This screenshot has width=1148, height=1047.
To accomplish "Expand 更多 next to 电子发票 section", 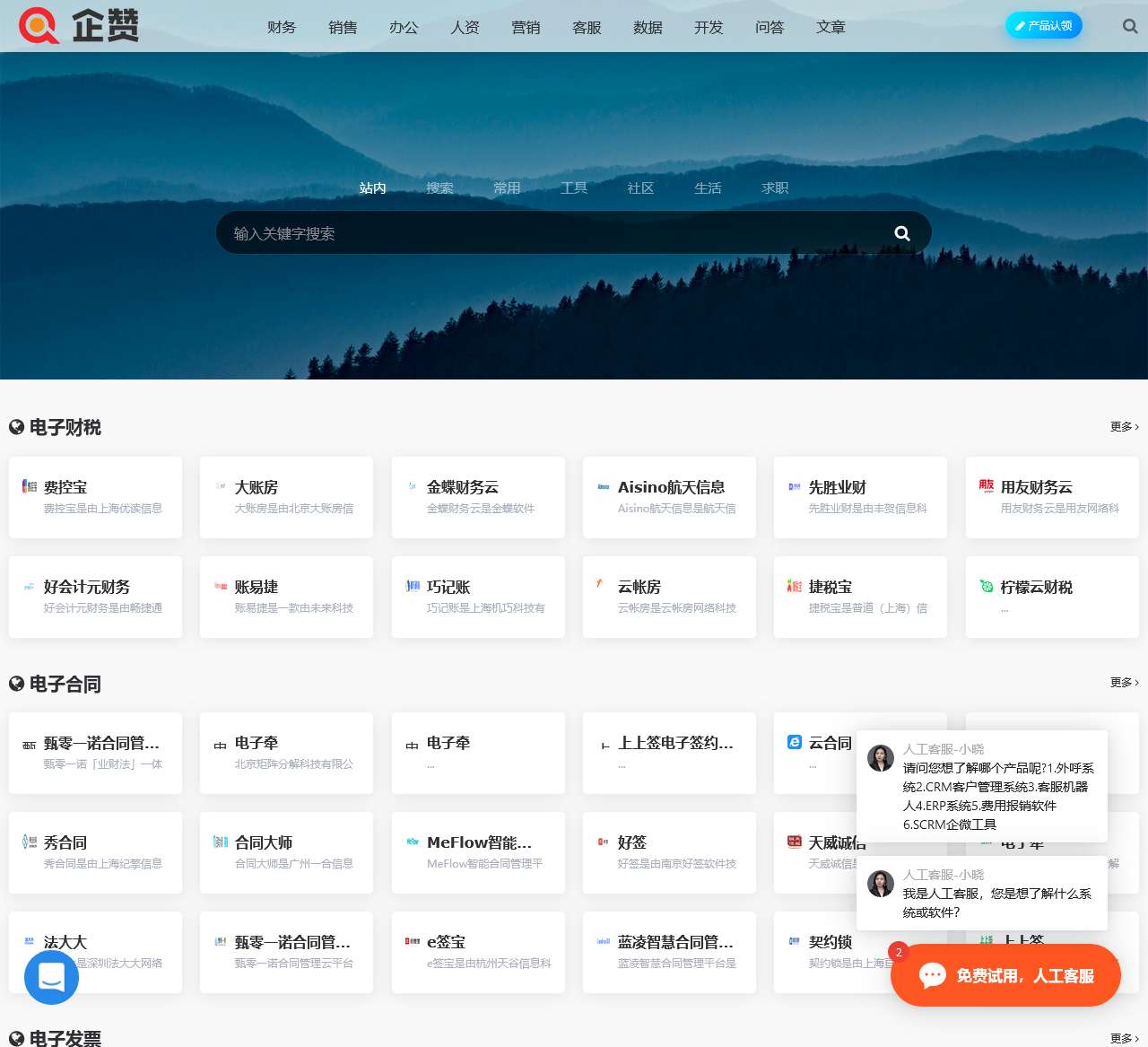I will tap(1123, 1038).
